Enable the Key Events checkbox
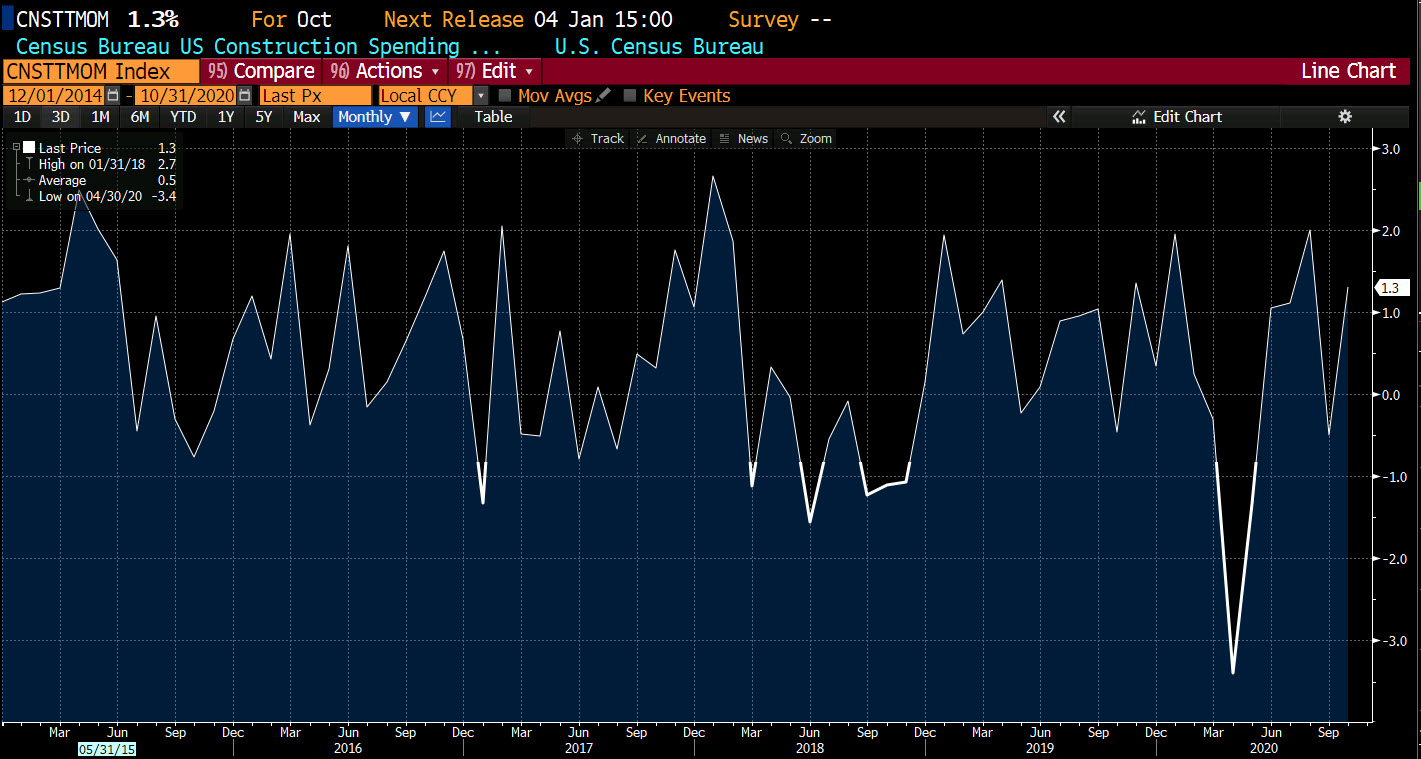 630,96
